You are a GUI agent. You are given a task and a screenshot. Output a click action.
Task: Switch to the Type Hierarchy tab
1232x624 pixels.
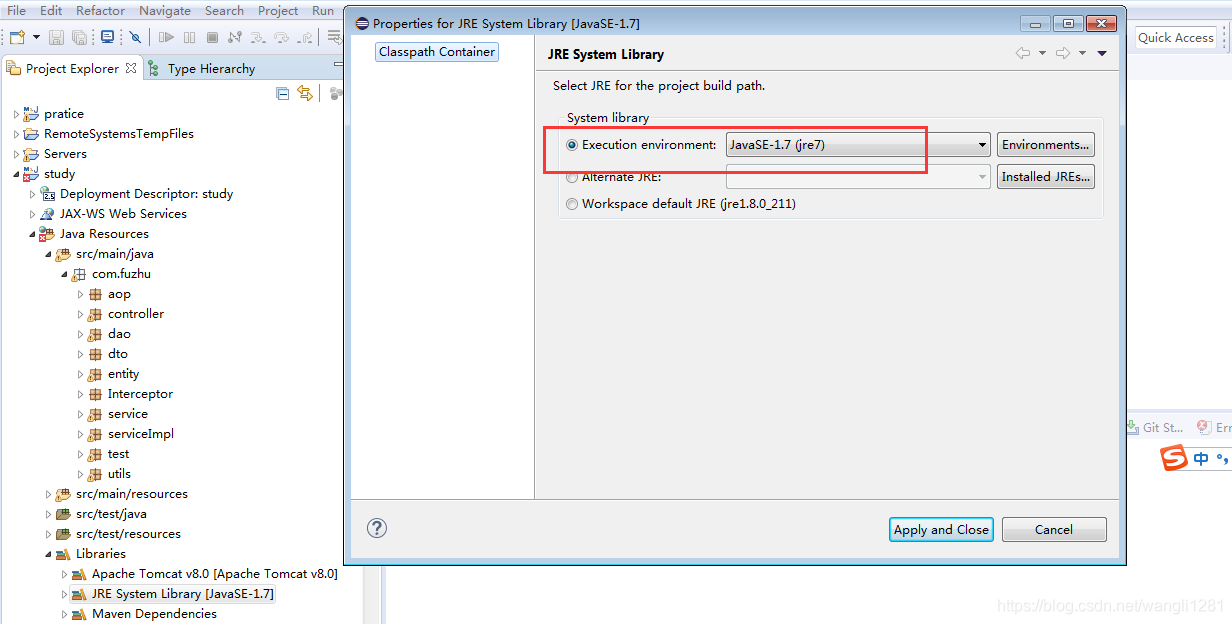[202, 68]
